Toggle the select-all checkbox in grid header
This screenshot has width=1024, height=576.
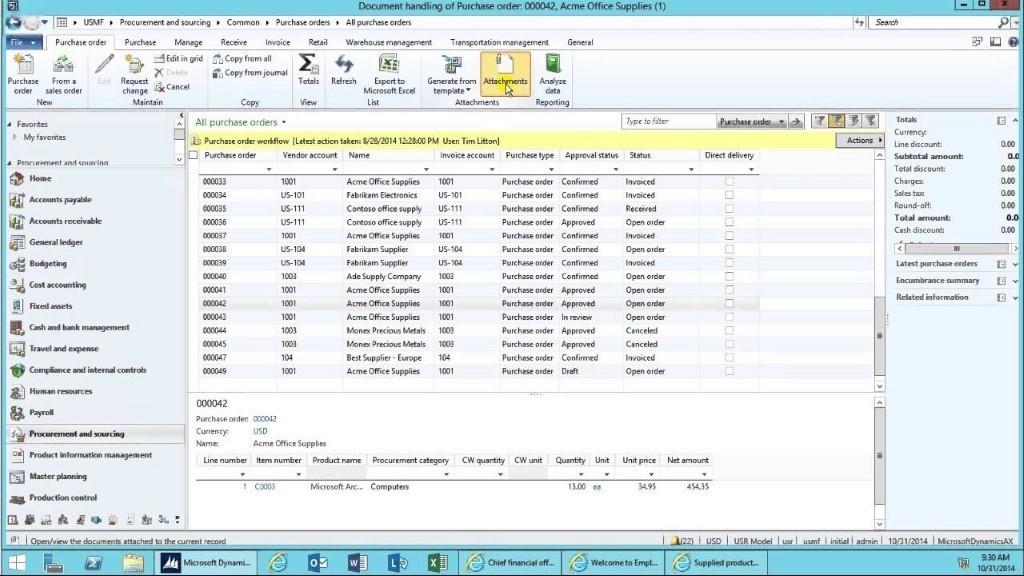(x=193, y=155)
